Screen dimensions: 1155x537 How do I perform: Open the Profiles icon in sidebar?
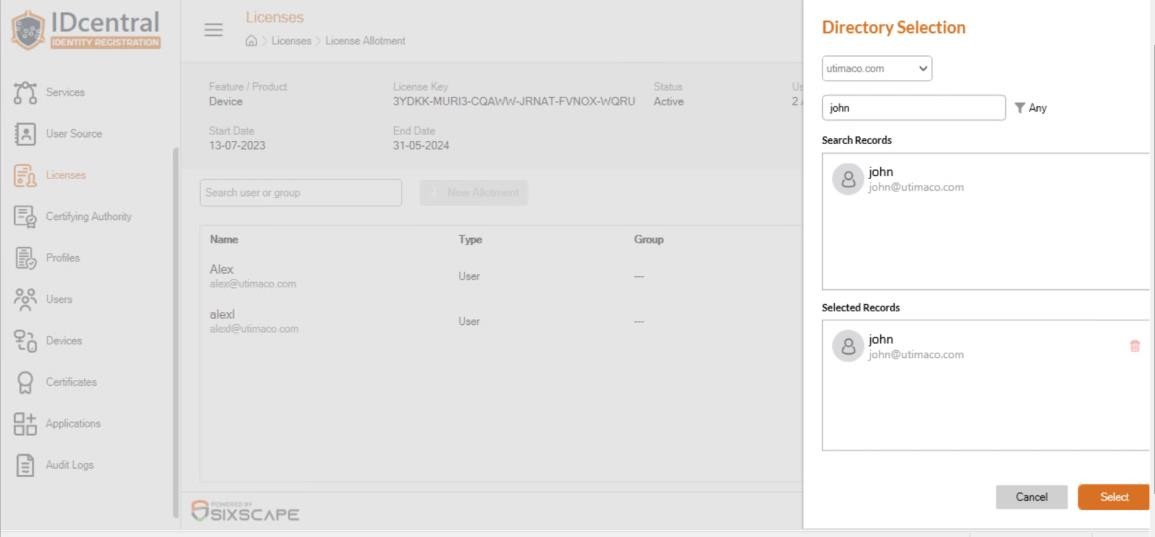coord(25,258)
